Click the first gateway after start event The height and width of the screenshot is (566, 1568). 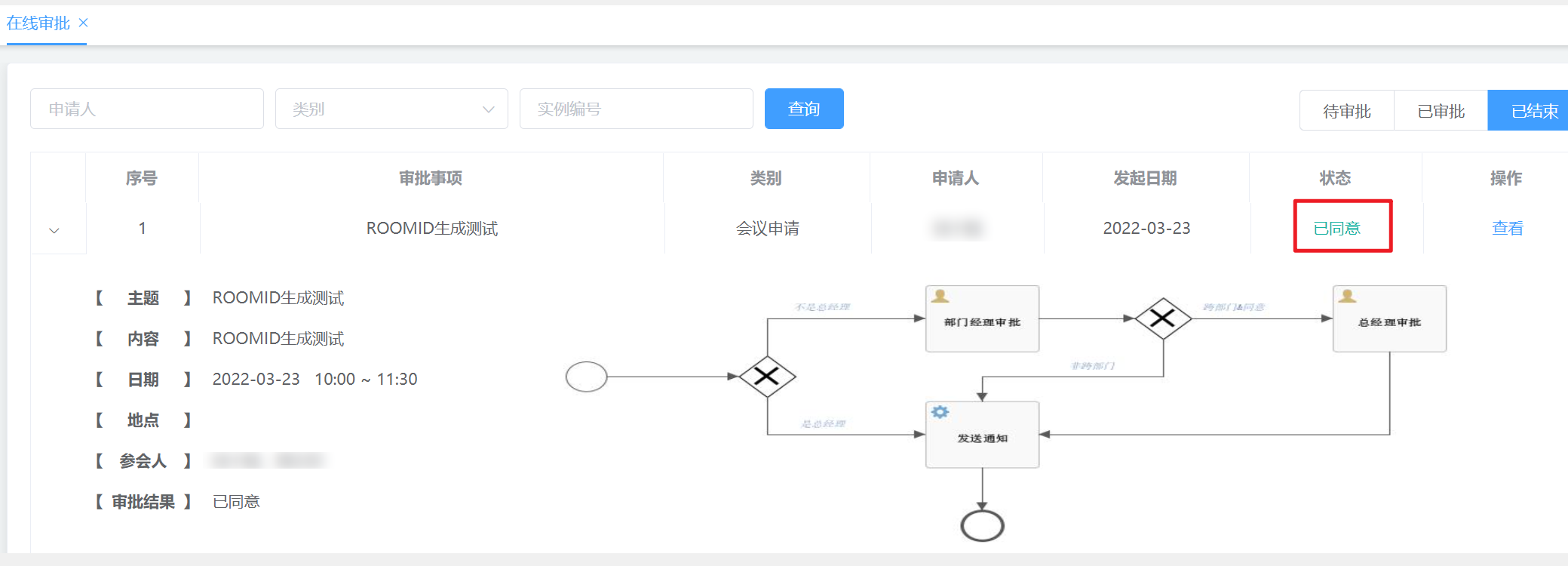coord(767,377)
